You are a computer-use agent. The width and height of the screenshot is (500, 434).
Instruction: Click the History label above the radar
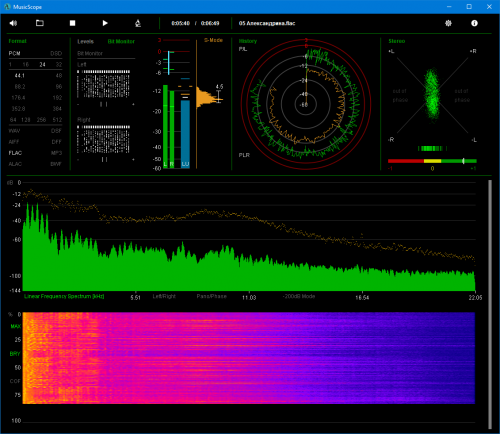[x=248, y=41]
